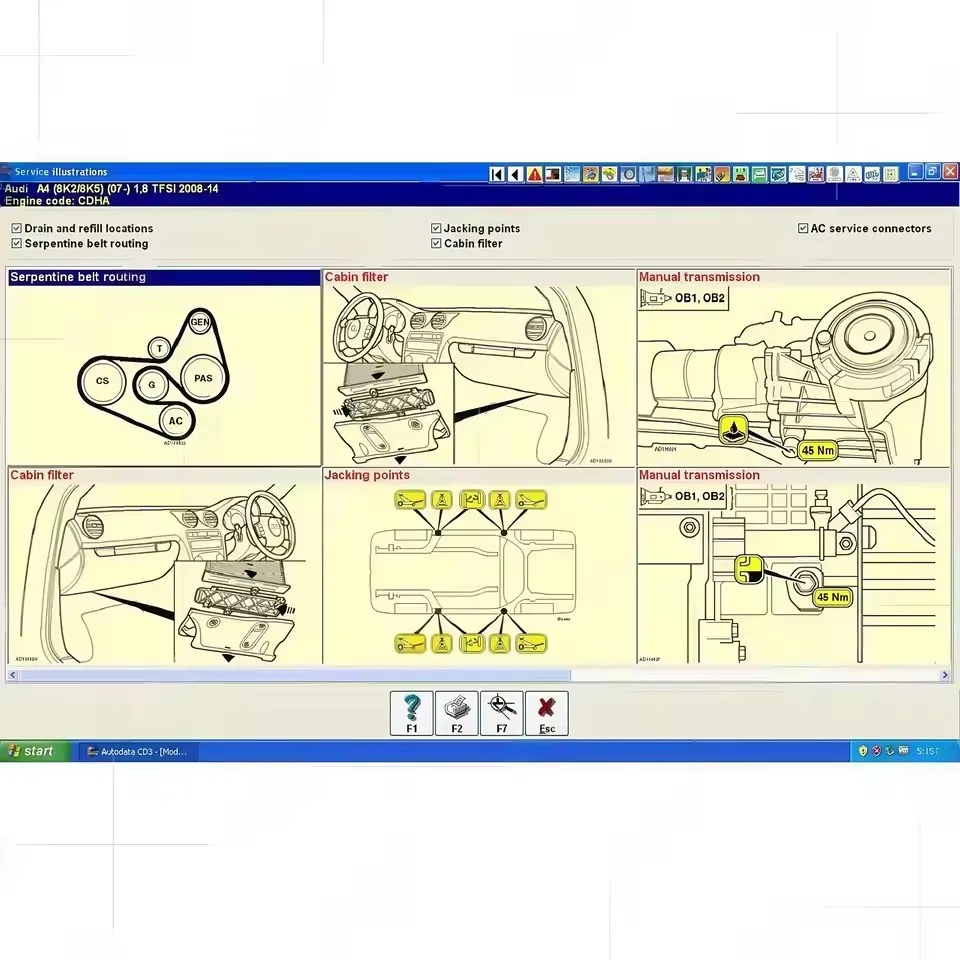
Task: Go to first page using bar-arrow icon
Action: tap(497, 174)
